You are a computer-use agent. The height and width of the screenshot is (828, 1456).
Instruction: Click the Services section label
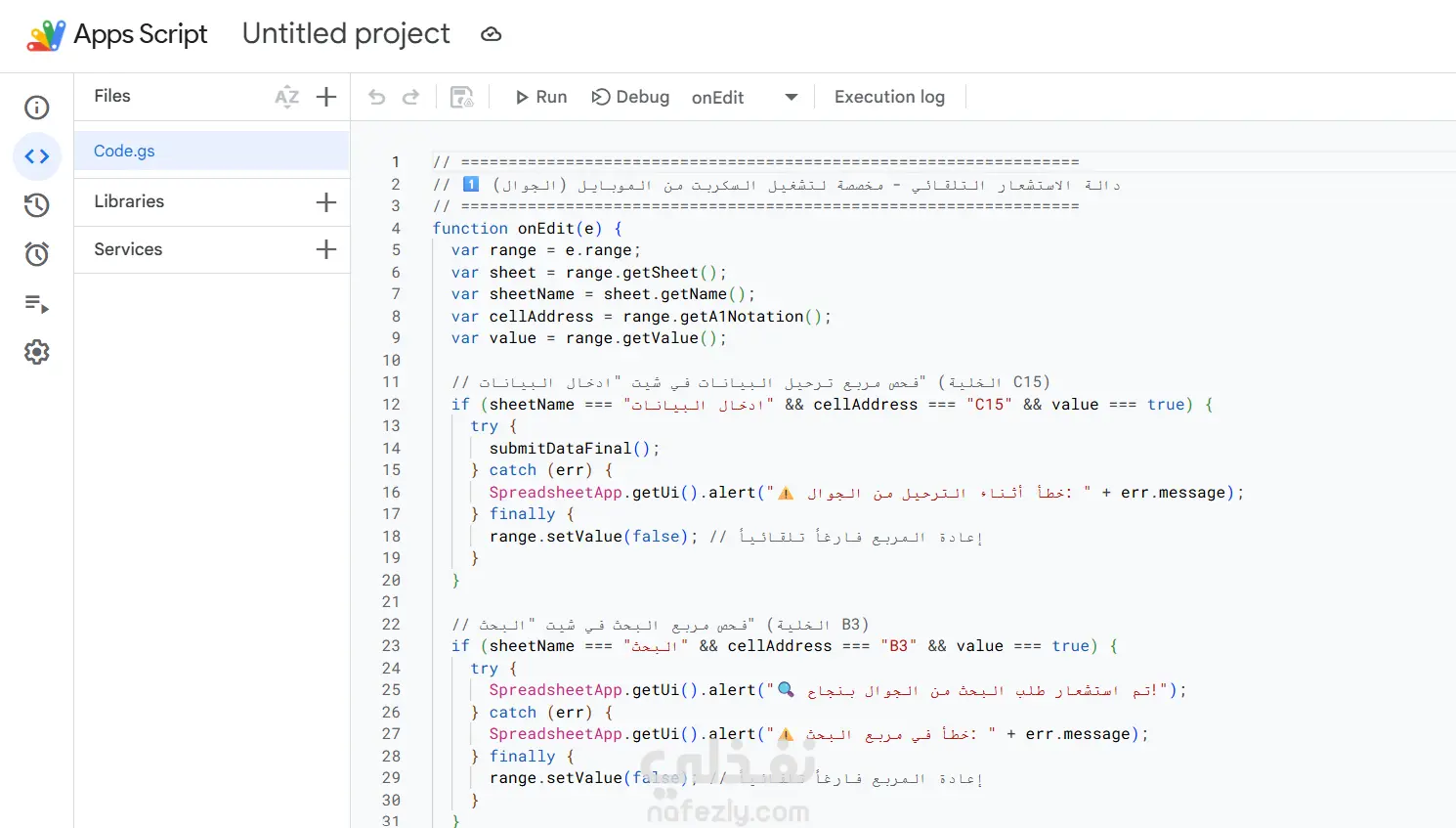(128, 249)
